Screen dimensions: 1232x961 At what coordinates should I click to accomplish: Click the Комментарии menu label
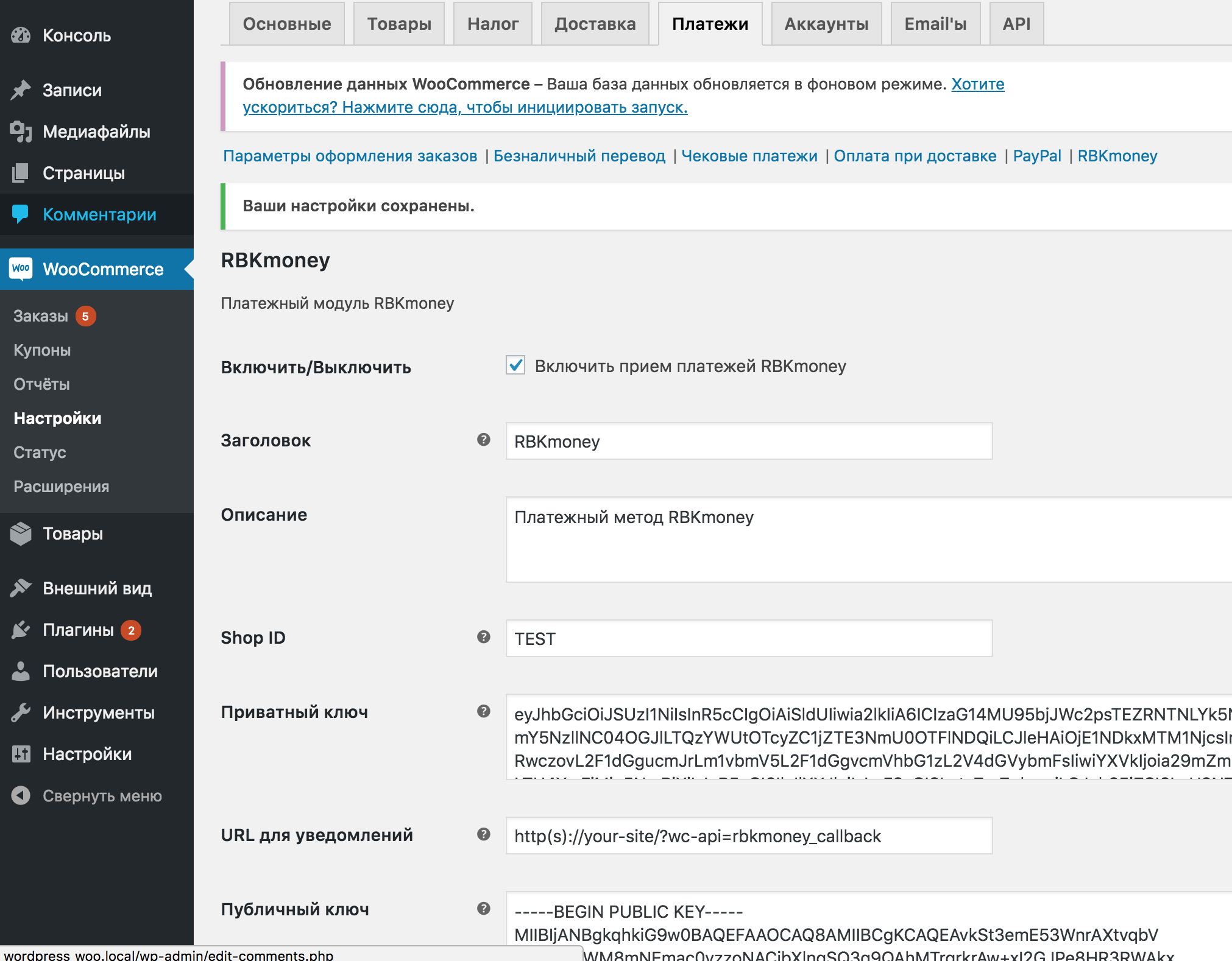point(99,215)
